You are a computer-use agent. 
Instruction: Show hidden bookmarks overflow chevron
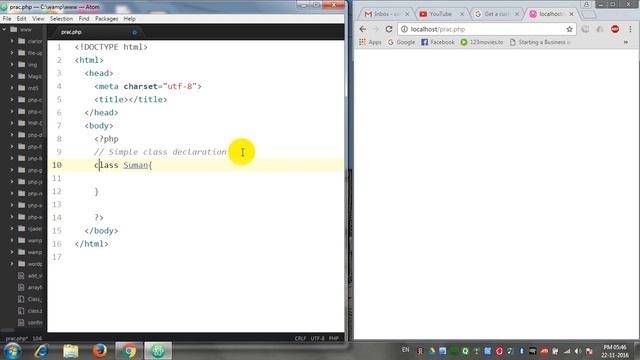(x=626, y=42)
